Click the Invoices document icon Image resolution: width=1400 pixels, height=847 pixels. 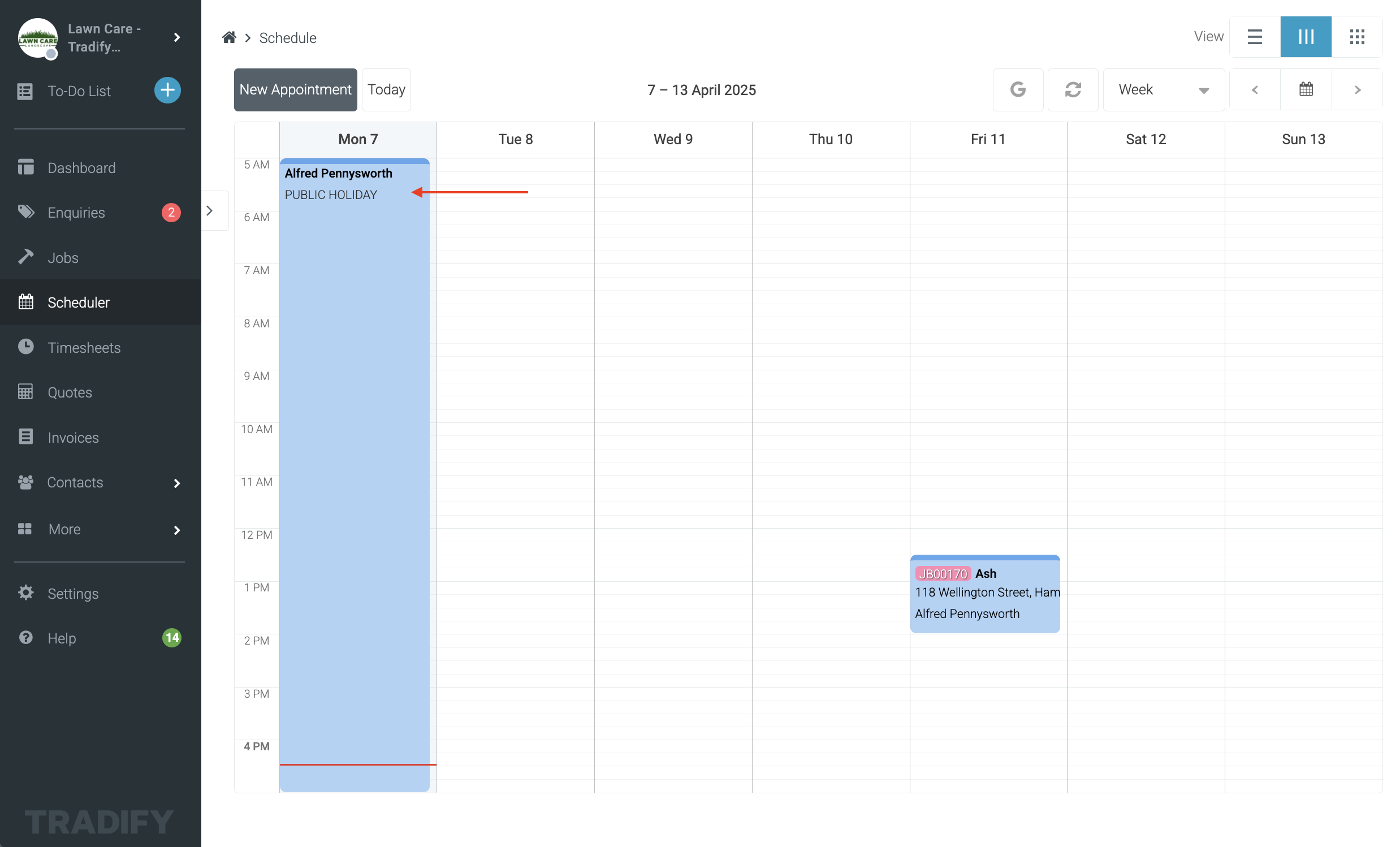(x=25, y=437)
